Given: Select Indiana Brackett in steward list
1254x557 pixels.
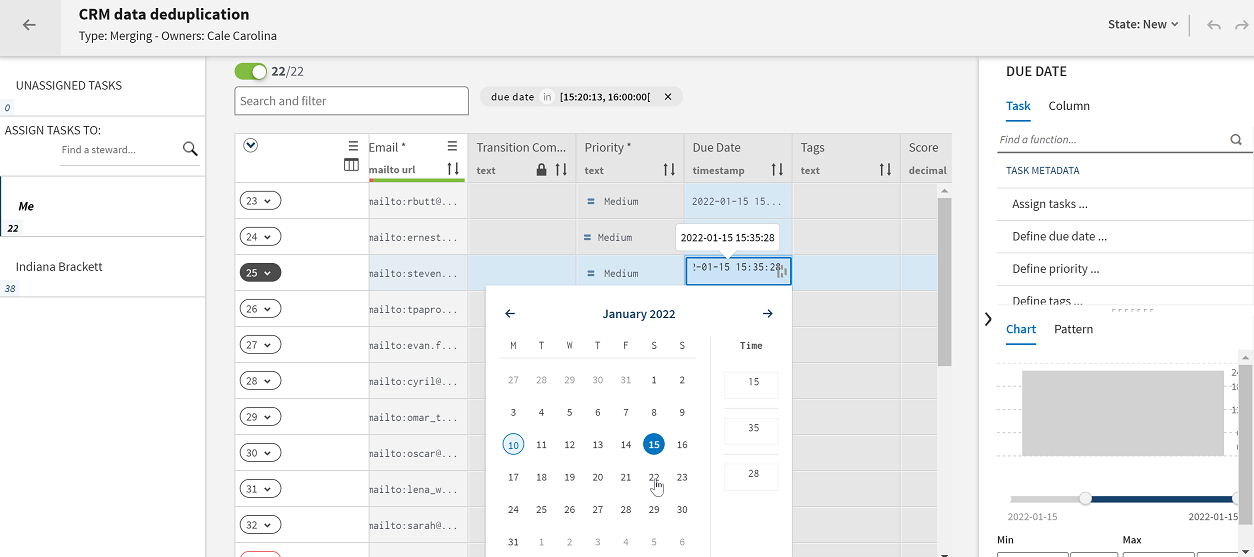Looking at the screenshot, I should (x=59, y=267).
